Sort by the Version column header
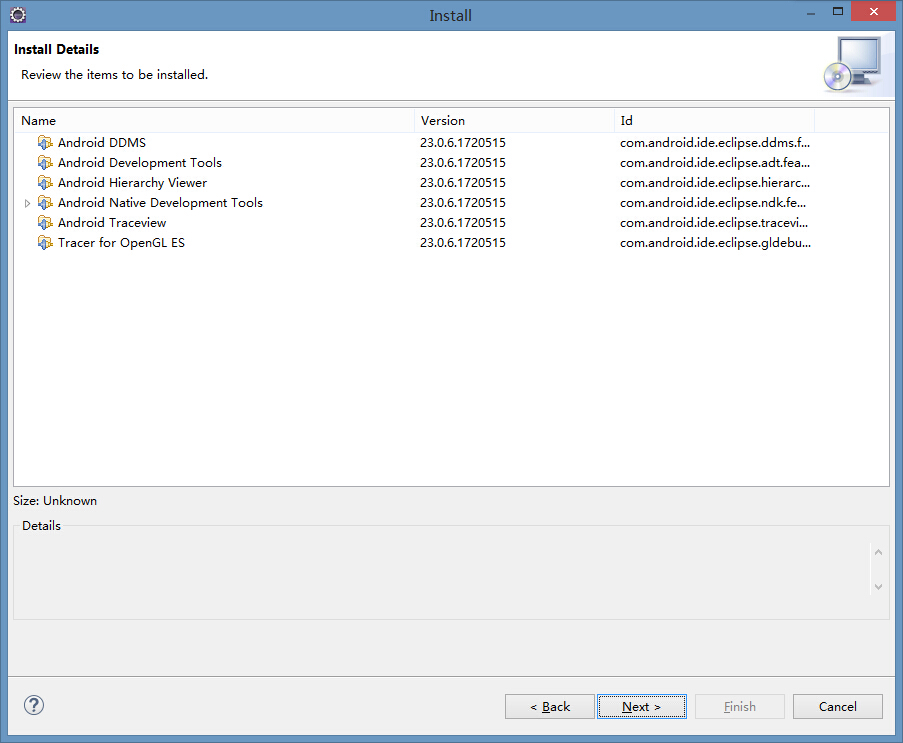The height and width of the screenshot is (743, 903). (x=514, y=120)
